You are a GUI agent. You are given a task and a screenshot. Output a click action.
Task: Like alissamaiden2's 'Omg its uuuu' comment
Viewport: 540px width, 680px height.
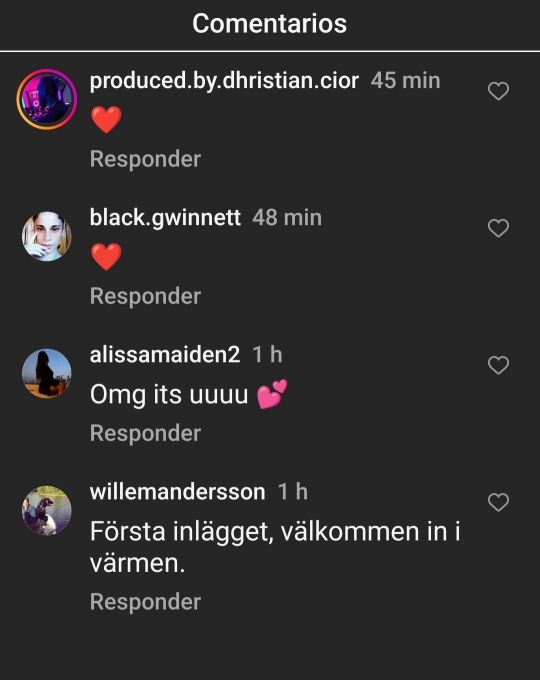coord(498,365)
